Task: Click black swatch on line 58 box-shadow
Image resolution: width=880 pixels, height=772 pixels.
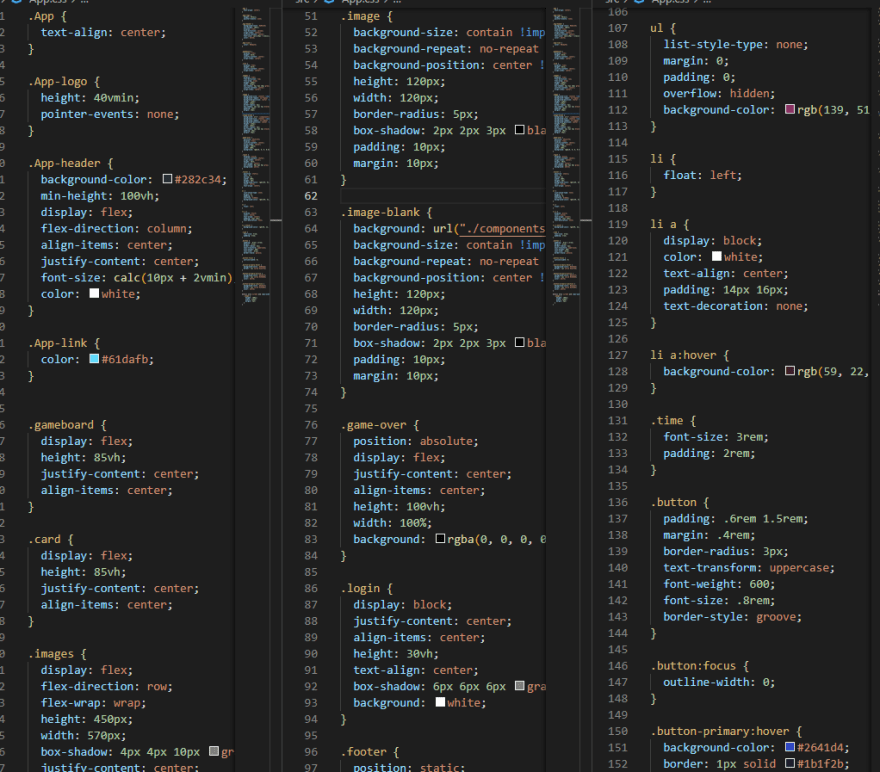Action: click(x=520, y=130)
